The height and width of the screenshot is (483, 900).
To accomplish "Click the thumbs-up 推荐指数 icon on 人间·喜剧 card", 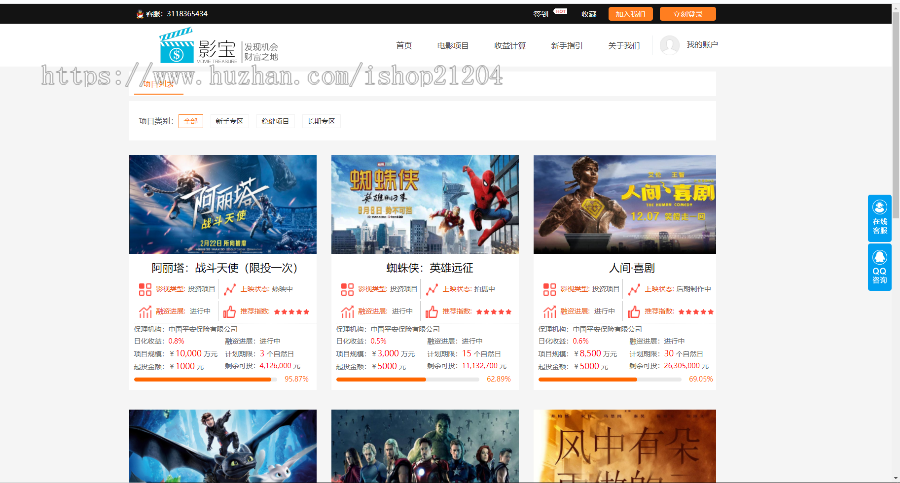I will pyautogui.click(x=634, y=312).
